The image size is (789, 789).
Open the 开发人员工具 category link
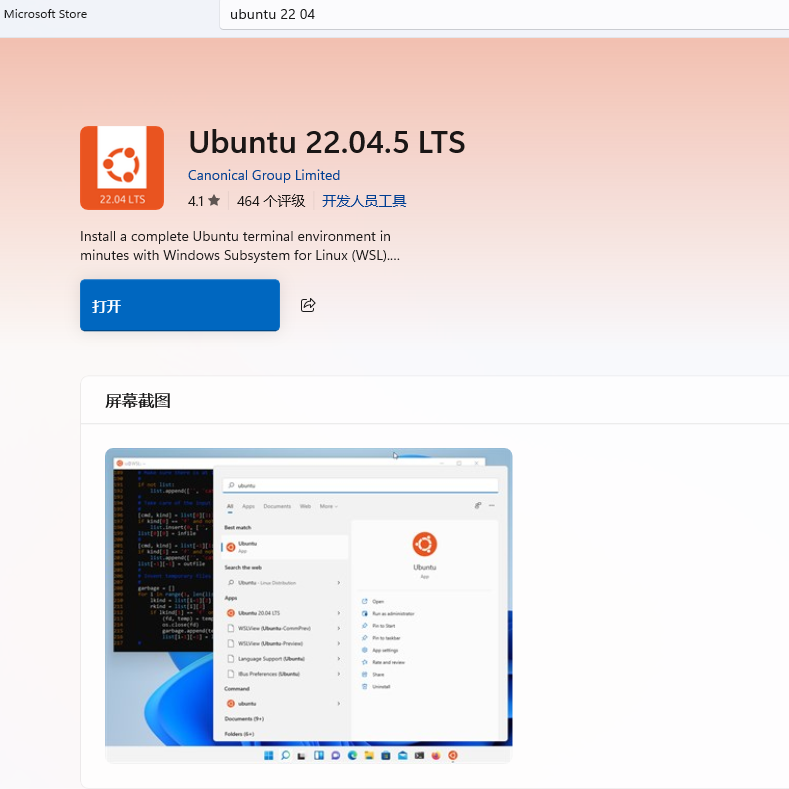364,201
